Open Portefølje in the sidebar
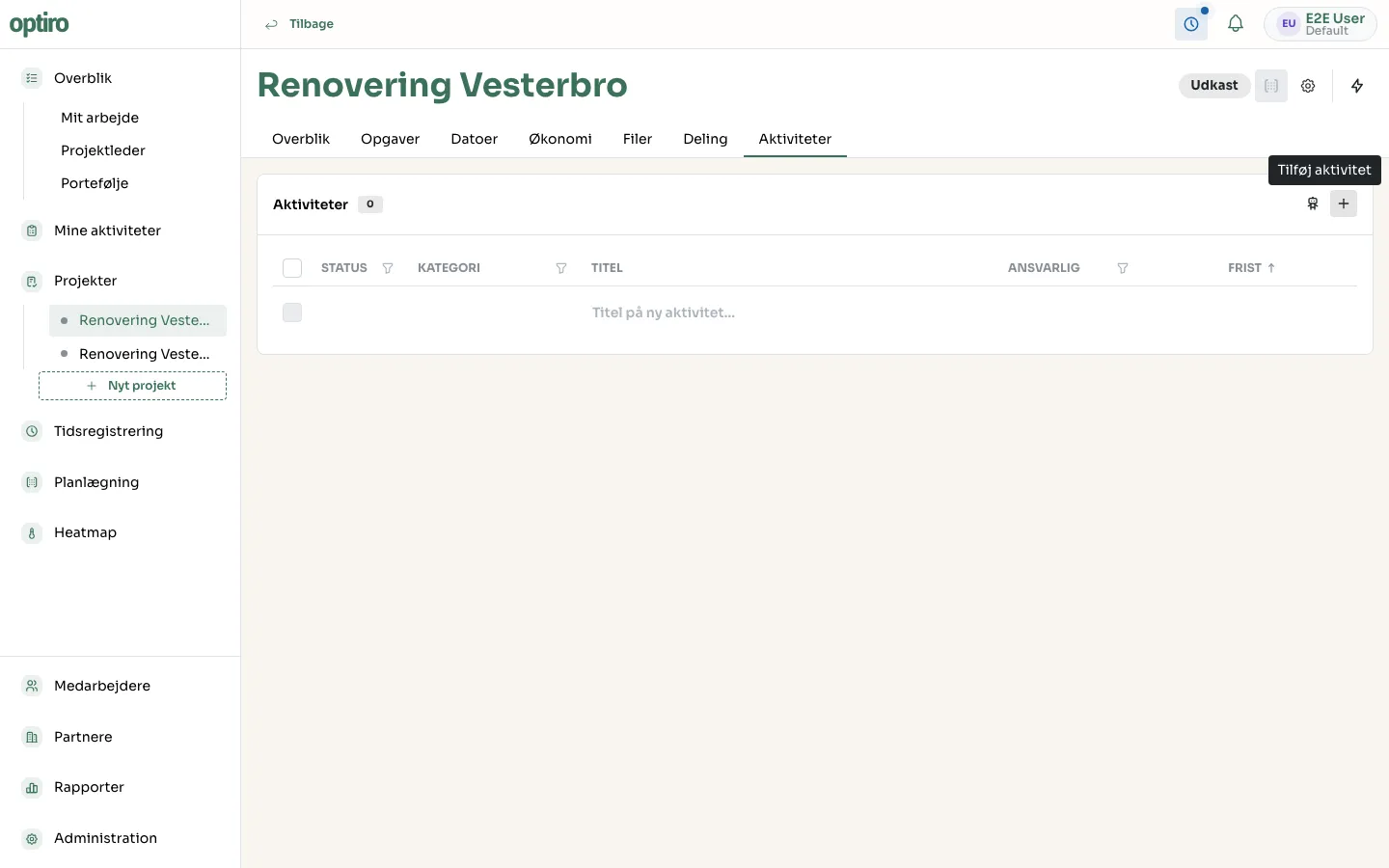The image size is (1389, 868). pyautogui.click(x=95, y=183)
